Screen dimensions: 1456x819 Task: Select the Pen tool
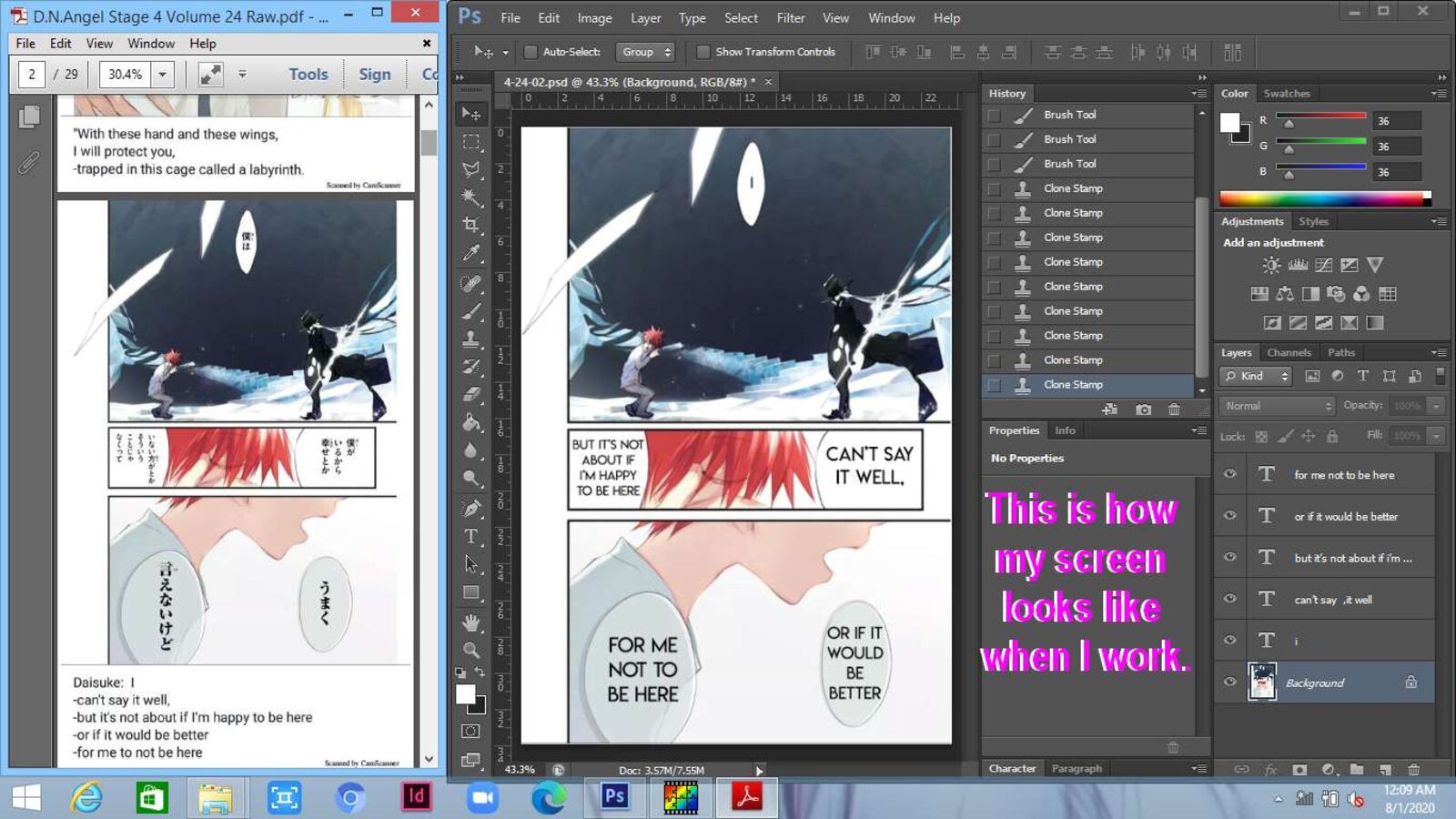[x=470, y=509]
